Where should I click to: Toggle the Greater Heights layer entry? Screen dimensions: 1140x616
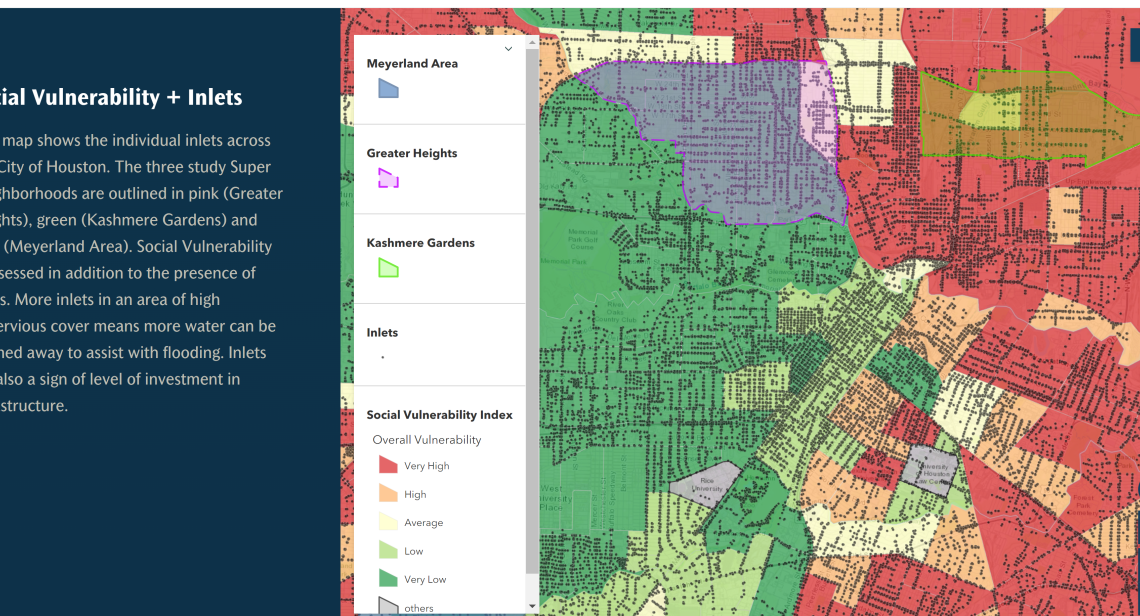pyautogui.click(x=412, y=153)
